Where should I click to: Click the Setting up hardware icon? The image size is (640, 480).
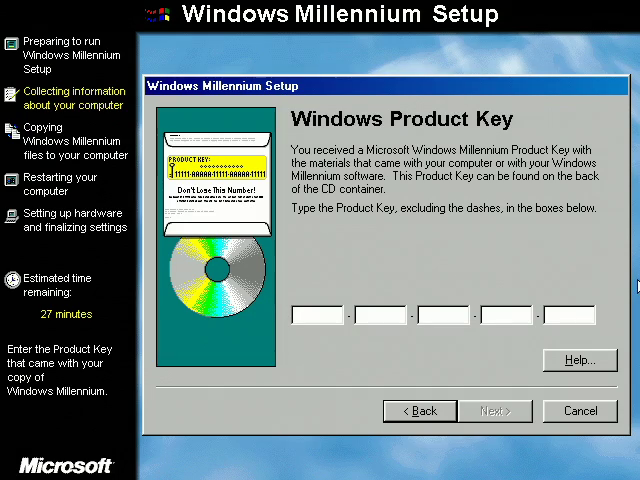11,216
